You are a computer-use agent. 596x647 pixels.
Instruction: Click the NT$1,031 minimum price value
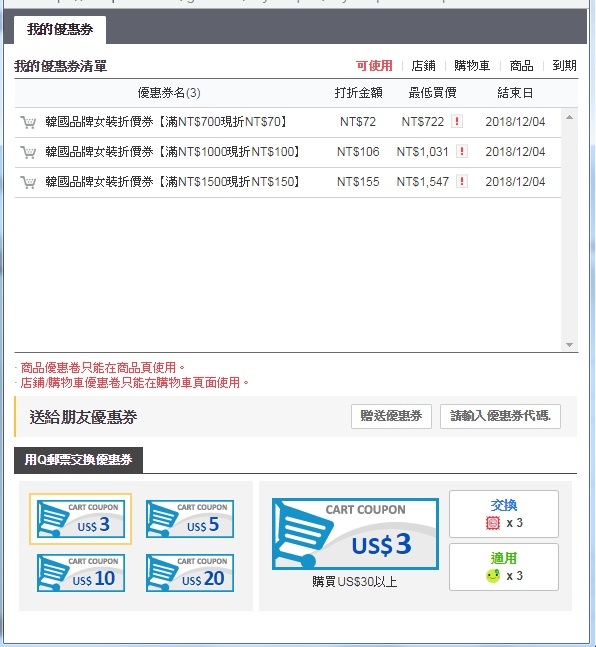point(423,152)
